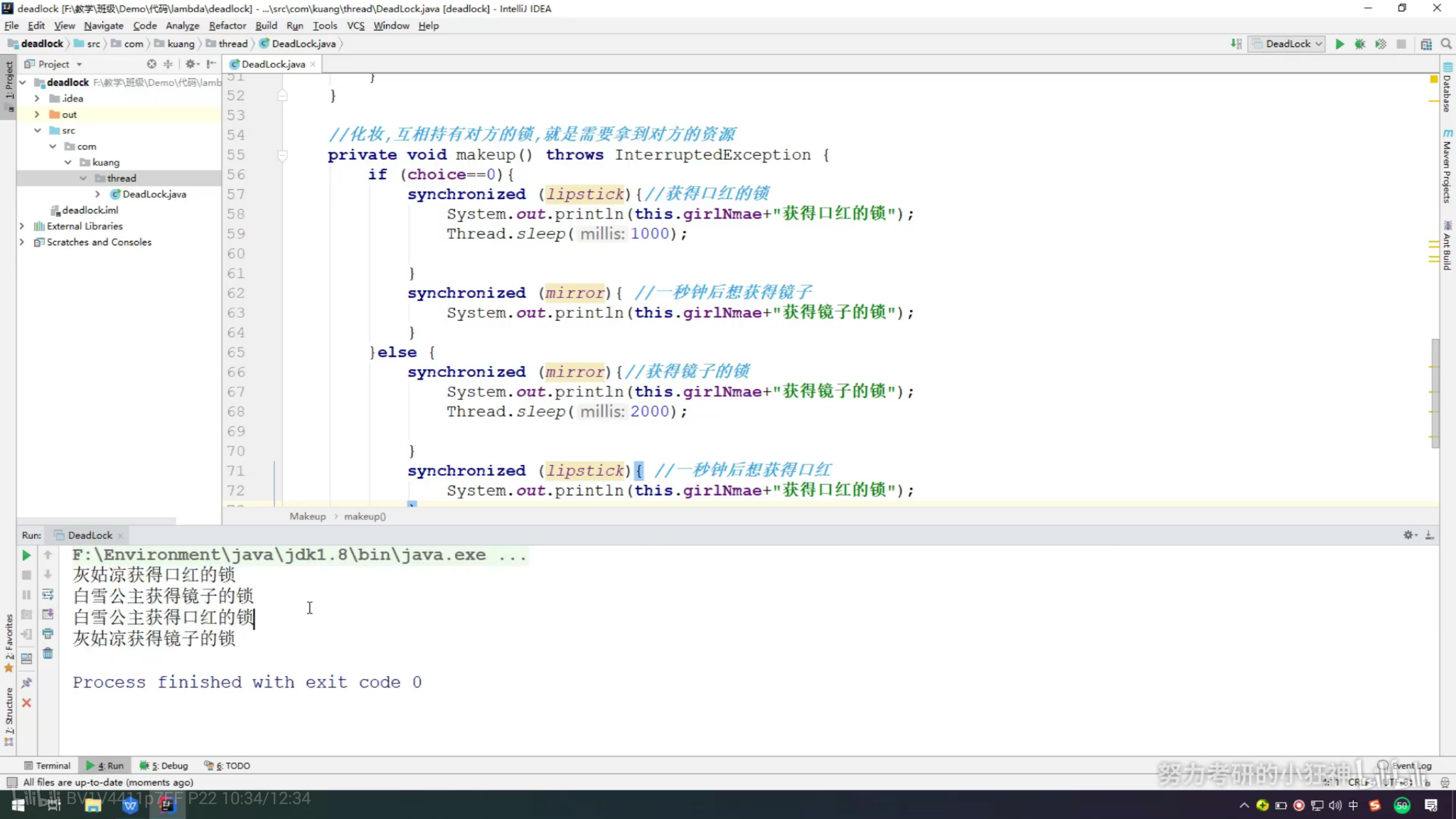The height and width of the screenshot is (819, 1456).
Task: Open the VCS menu
Action: pyautogui.click(x=355, y=26)
